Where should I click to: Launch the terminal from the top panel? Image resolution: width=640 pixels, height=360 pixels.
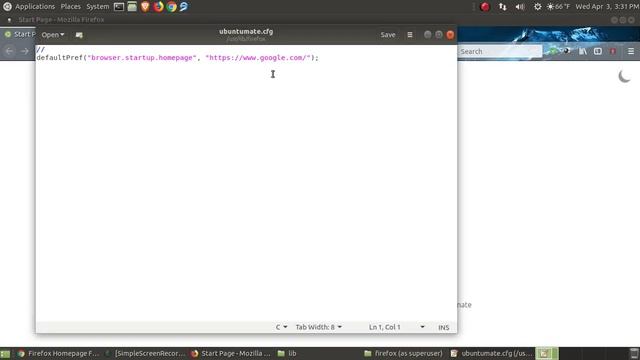[119, 7]
